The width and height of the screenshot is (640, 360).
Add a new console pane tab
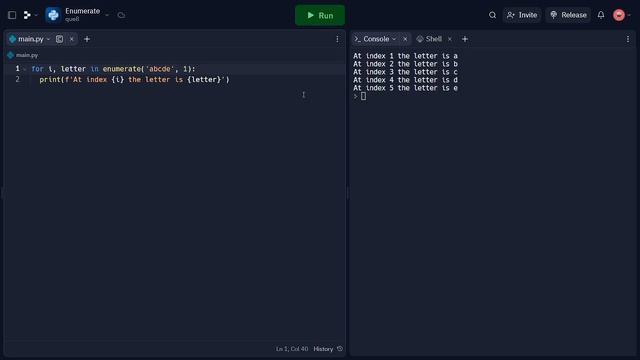[x=464, y=39]
